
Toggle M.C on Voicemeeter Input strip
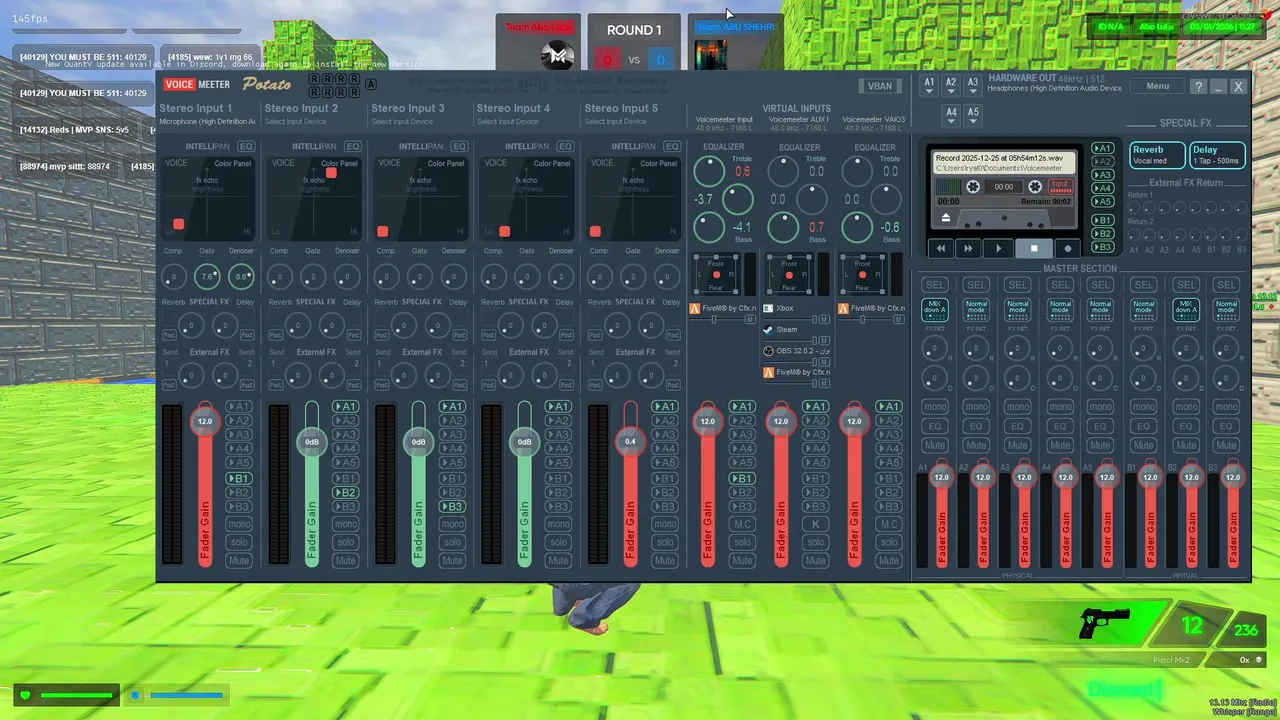coord(742,524)
